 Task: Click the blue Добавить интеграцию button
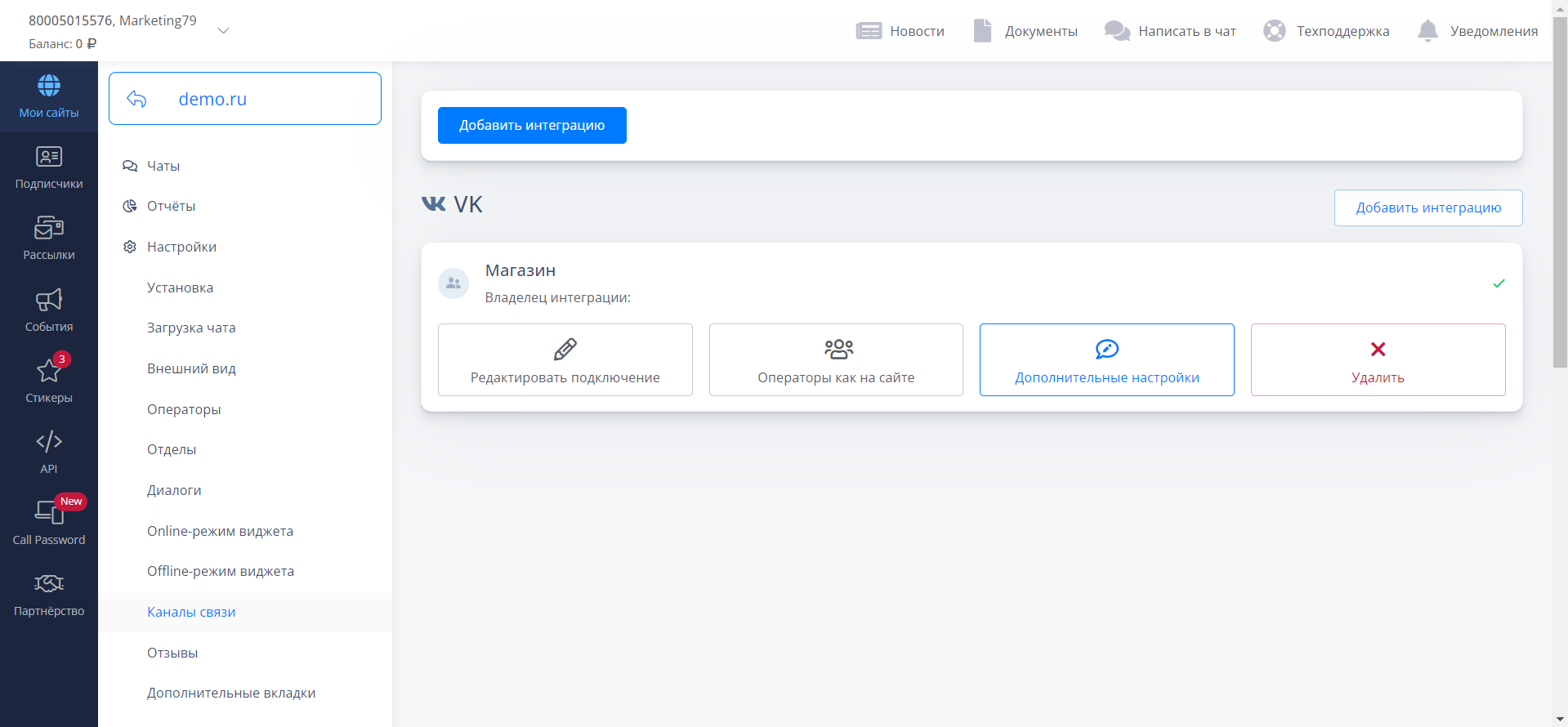click(x=532, y=125)
